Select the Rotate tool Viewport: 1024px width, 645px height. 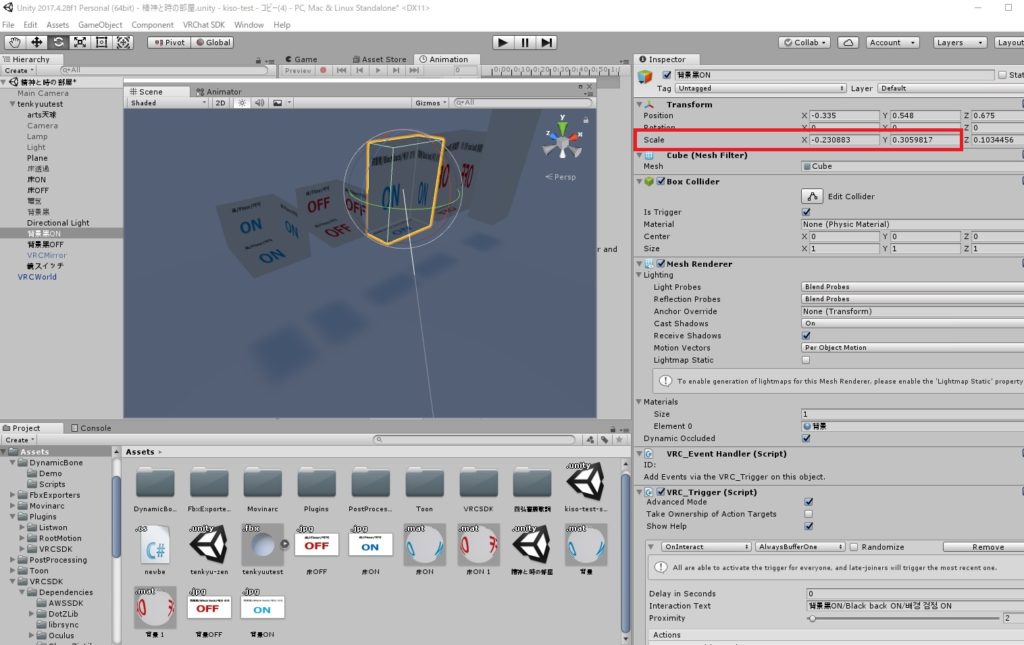pyautogui.click(x=58, y=42)
